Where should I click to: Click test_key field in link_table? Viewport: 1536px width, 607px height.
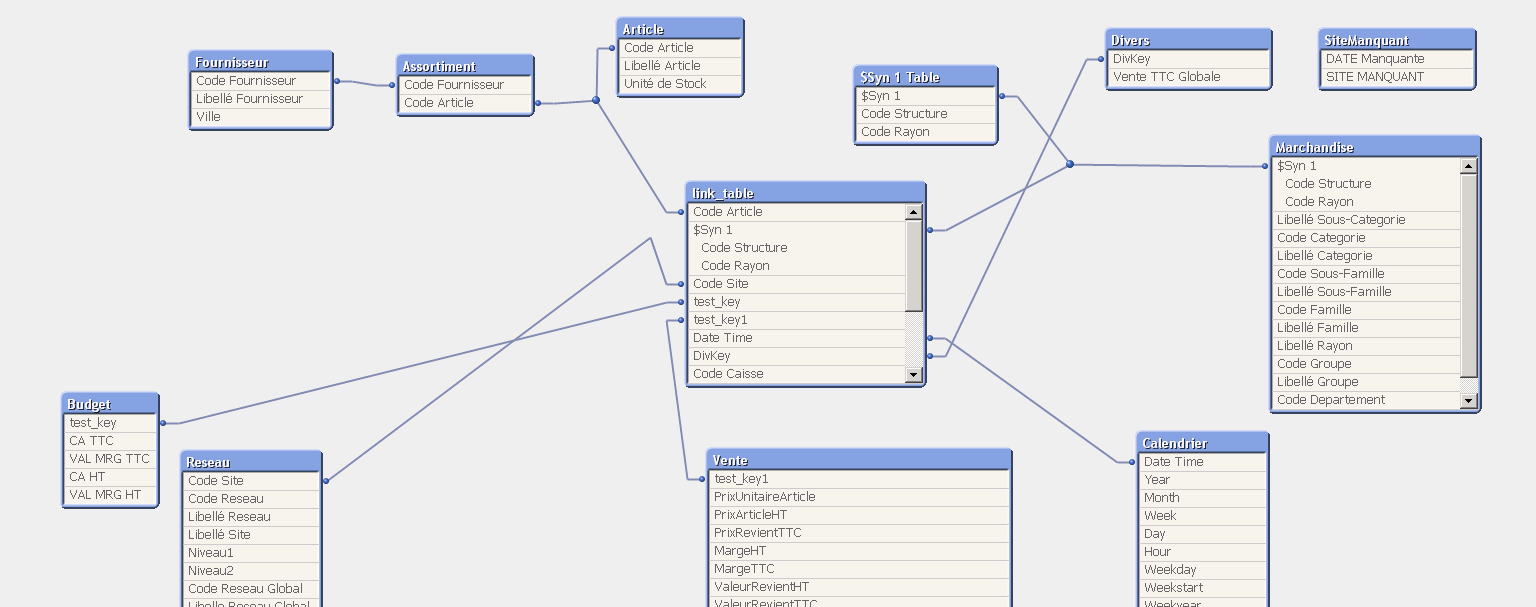pyautogui.click(x=797, y=302)
